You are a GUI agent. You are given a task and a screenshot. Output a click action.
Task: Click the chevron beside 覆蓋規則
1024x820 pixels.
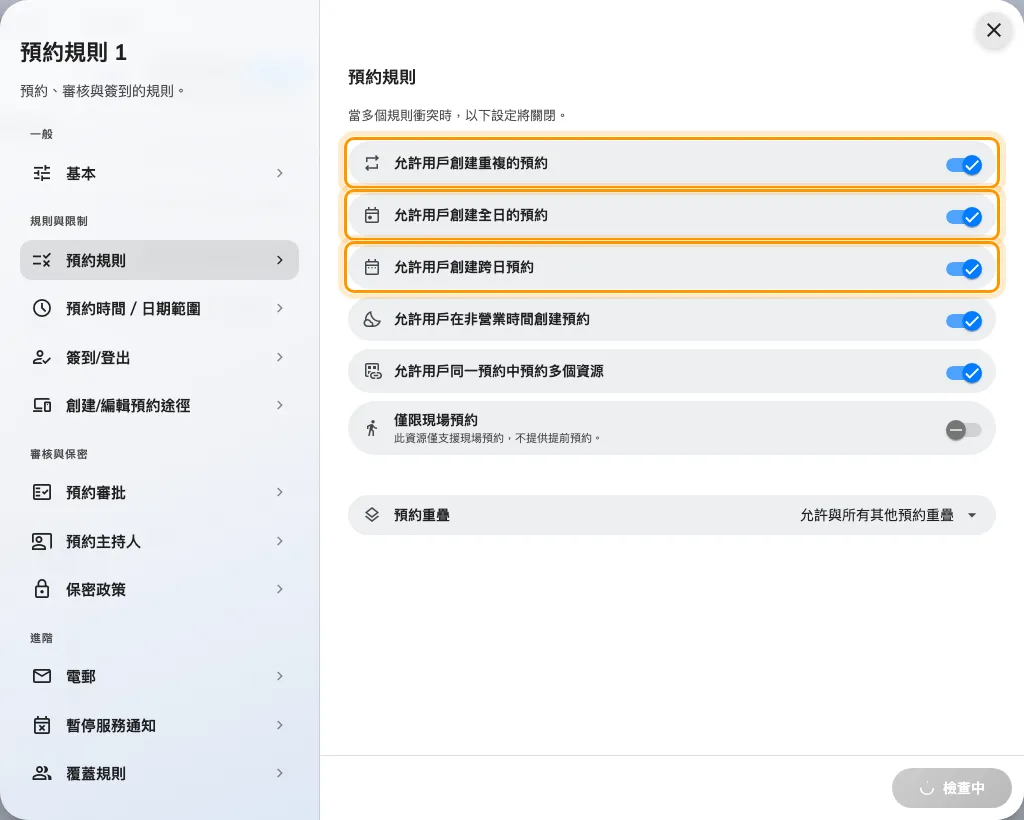click(x=280, y=773)
